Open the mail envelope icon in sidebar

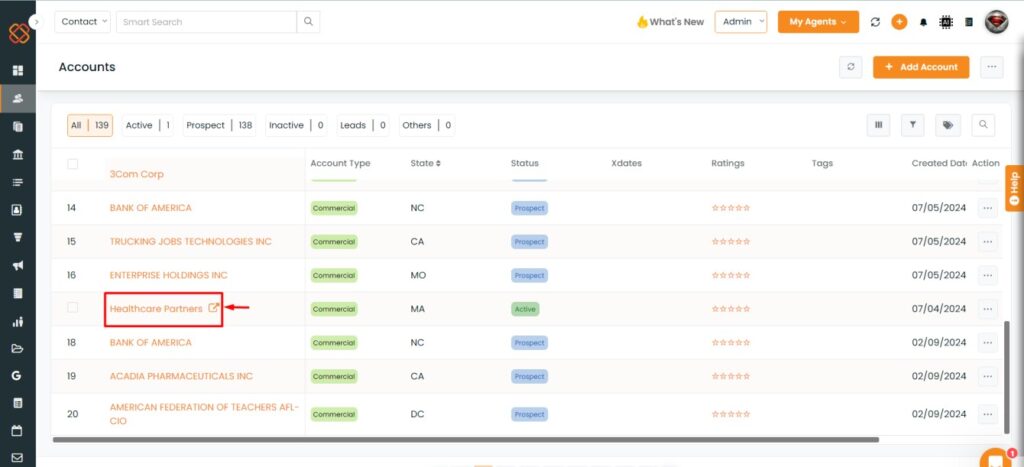18,458
